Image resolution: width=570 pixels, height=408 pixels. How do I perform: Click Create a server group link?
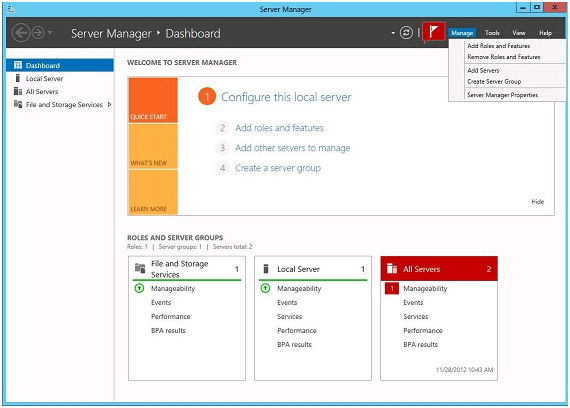[278, 168]
